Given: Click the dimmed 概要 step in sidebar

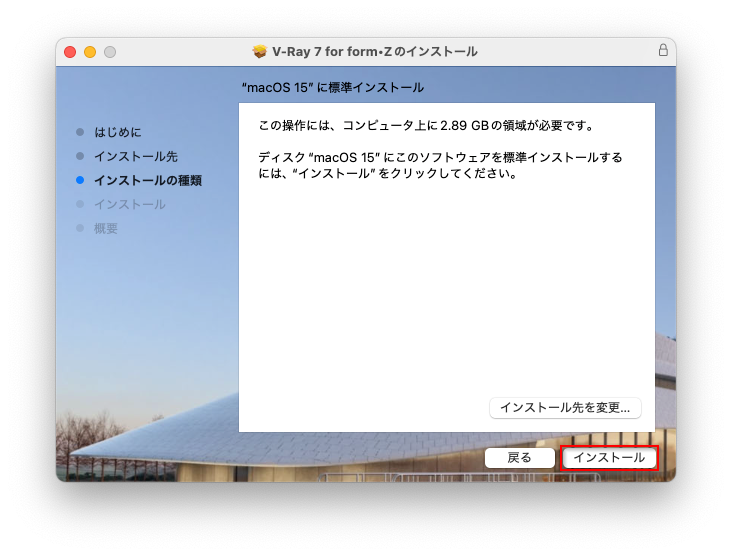Looking at the screenshot, I should (x=106, y=229).
